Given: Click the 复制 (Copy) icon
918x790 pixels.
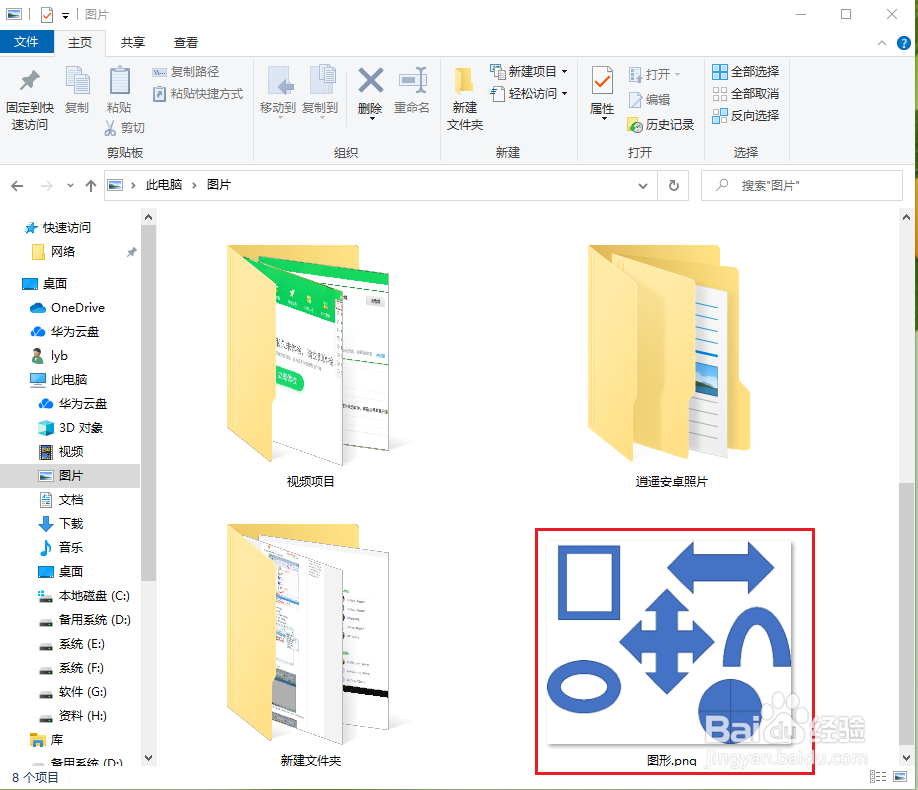Looking at the screenshot, I should click(x=78, y=91).
